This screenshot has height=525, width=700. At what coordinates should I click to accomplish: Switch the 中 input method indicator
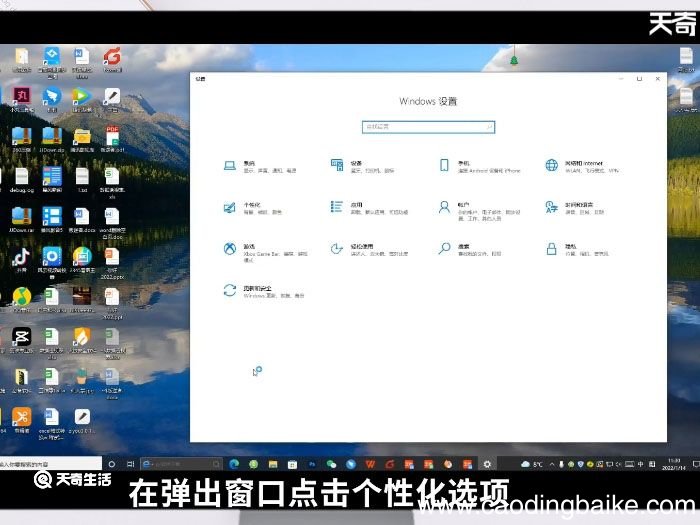[641, 464]
